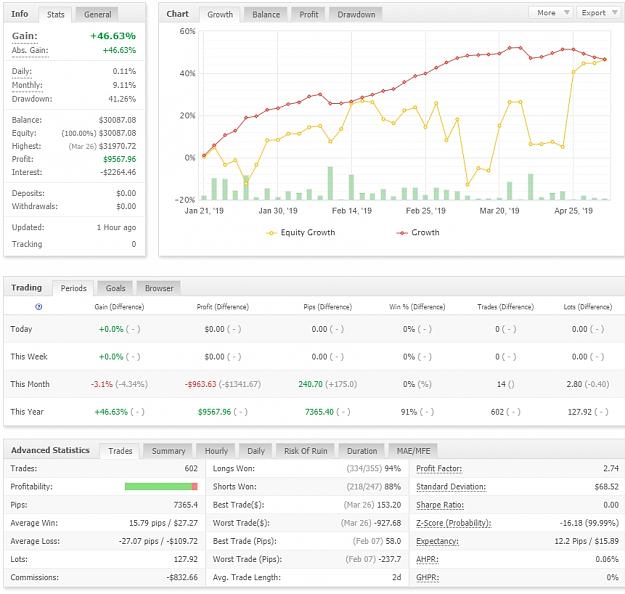Viewport: 625px width, 594px height.
Task: Select the This Year row label
Action: coord(27,412)
